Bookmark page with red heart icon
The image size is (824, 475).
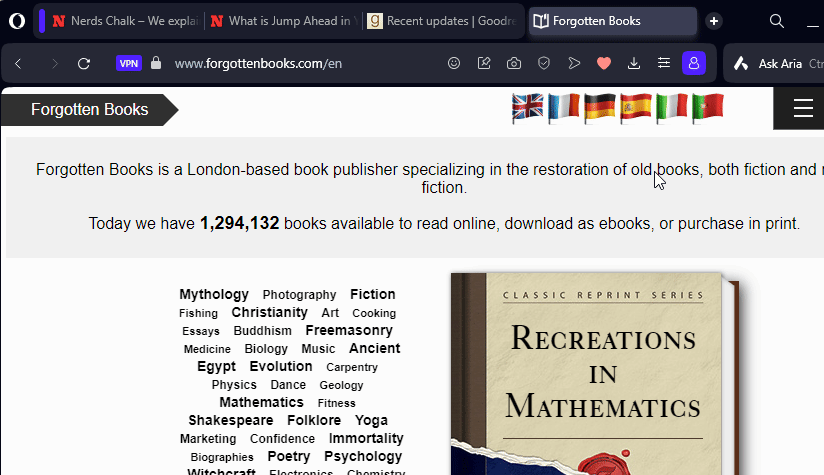604,64
